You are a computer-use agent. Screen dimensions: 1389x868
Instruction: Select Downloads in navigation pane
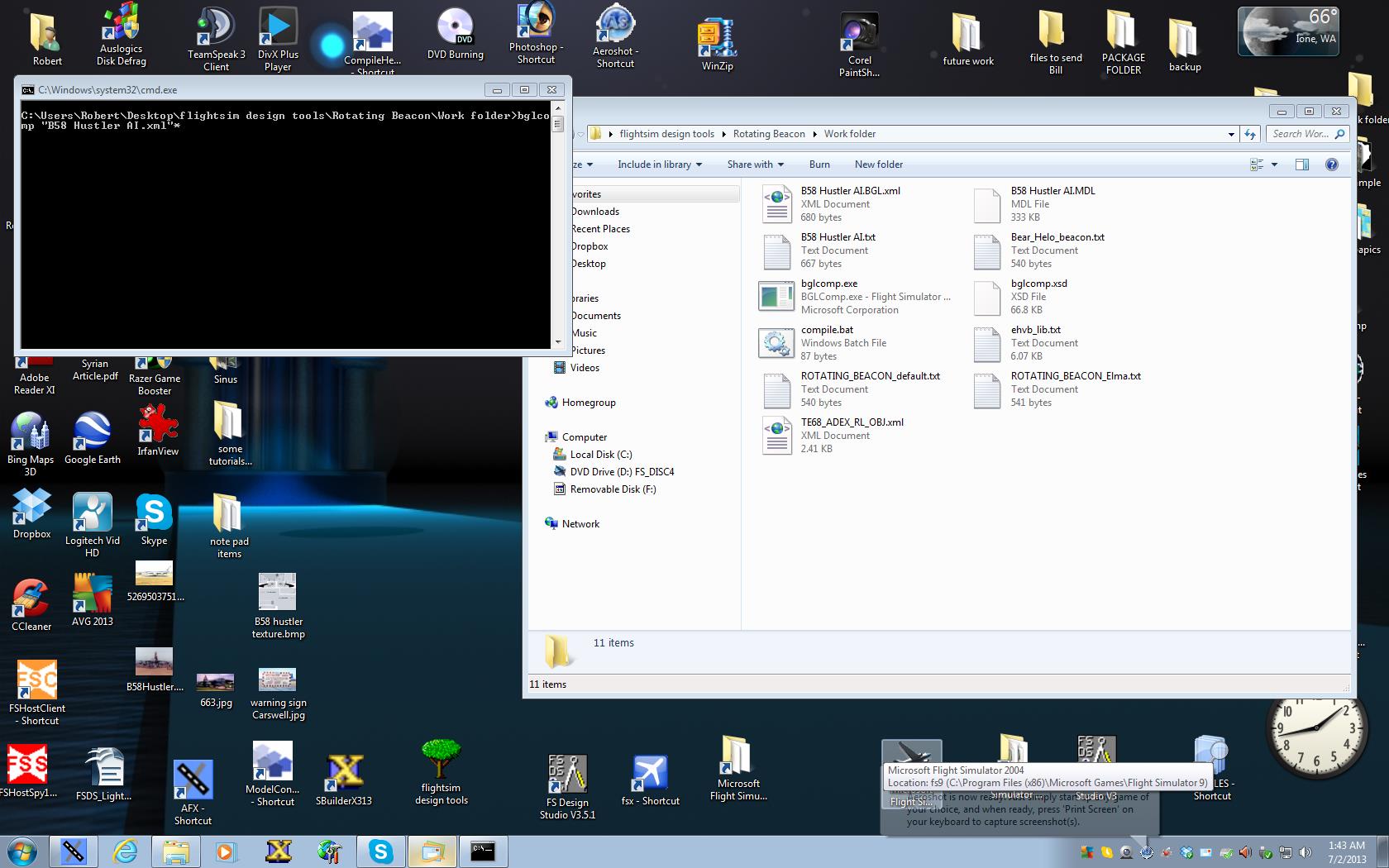point(594,212)
